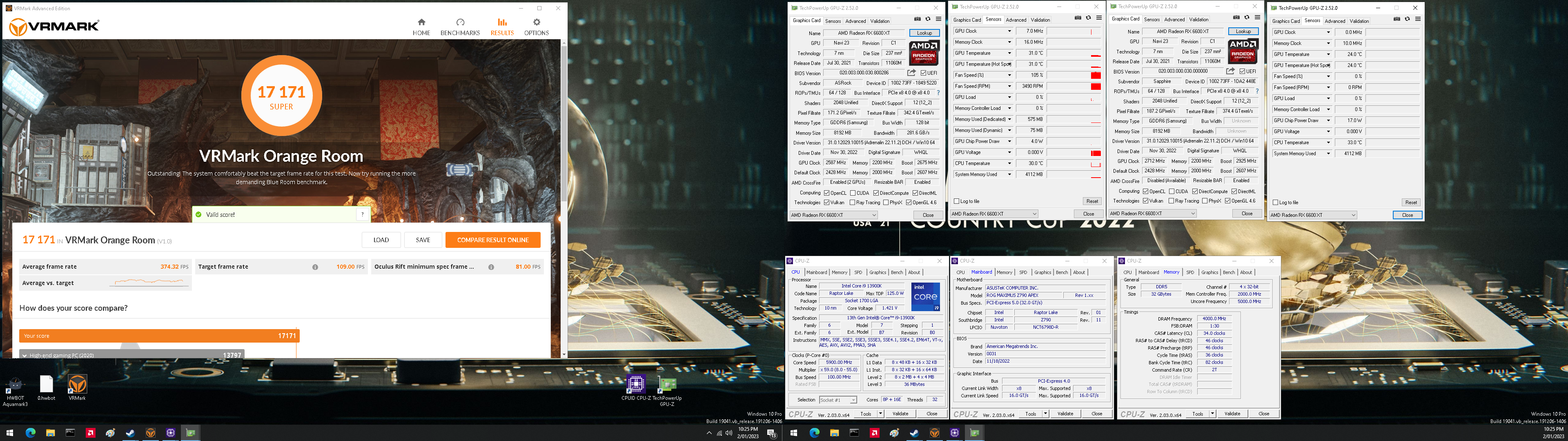Click info icon beside Oculus Rift minimum spec
This screenshot has height=441, width=1568.
(491, 267)
